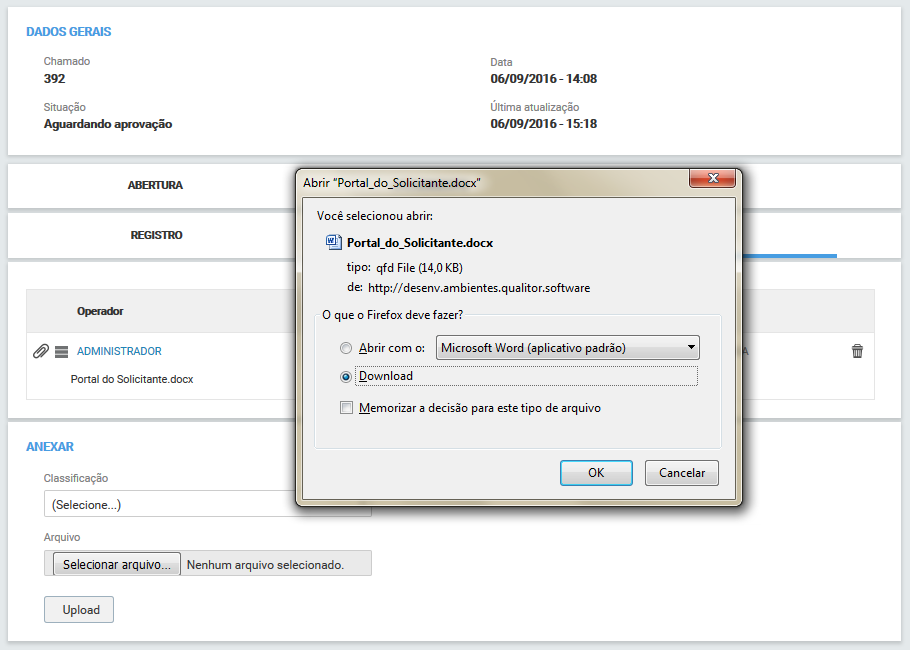
Task: Click the paperclip attachment icon
Action: tap(41, 351)
